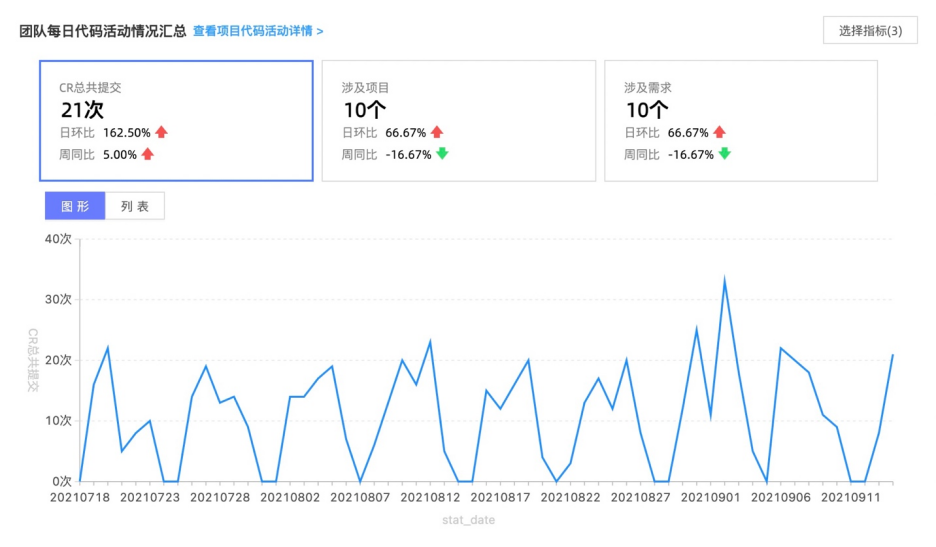Select the 涉及项目 metric card
This screenshot has width=936, height=547.
(458, 121)
